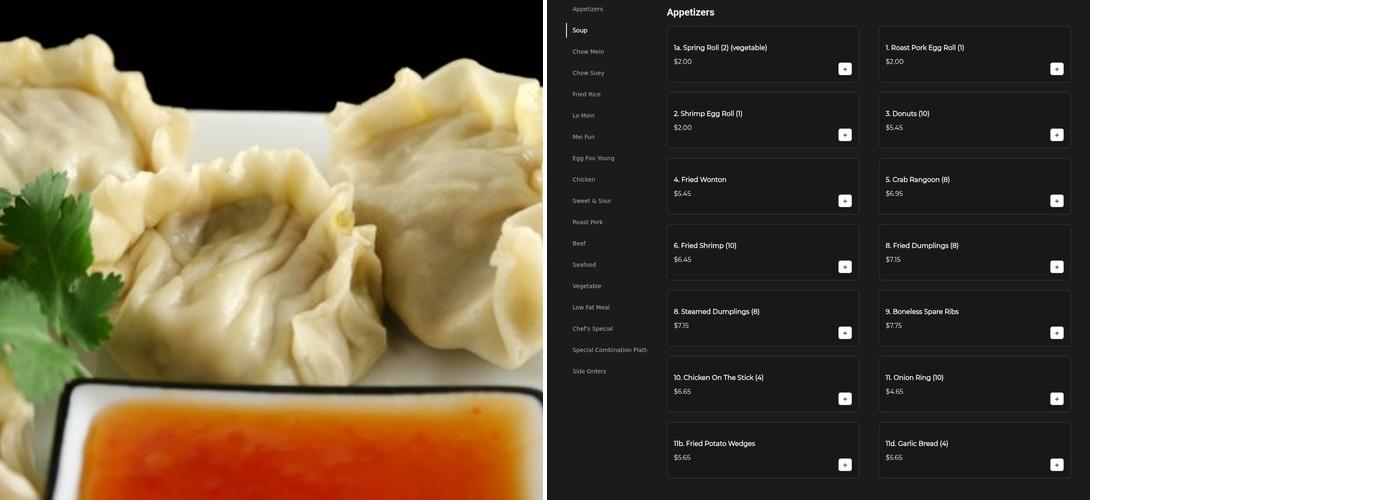Add Crab Rangoon (8) with plus icon
Screen dimensions: 1400x500
coord(1056,201)
